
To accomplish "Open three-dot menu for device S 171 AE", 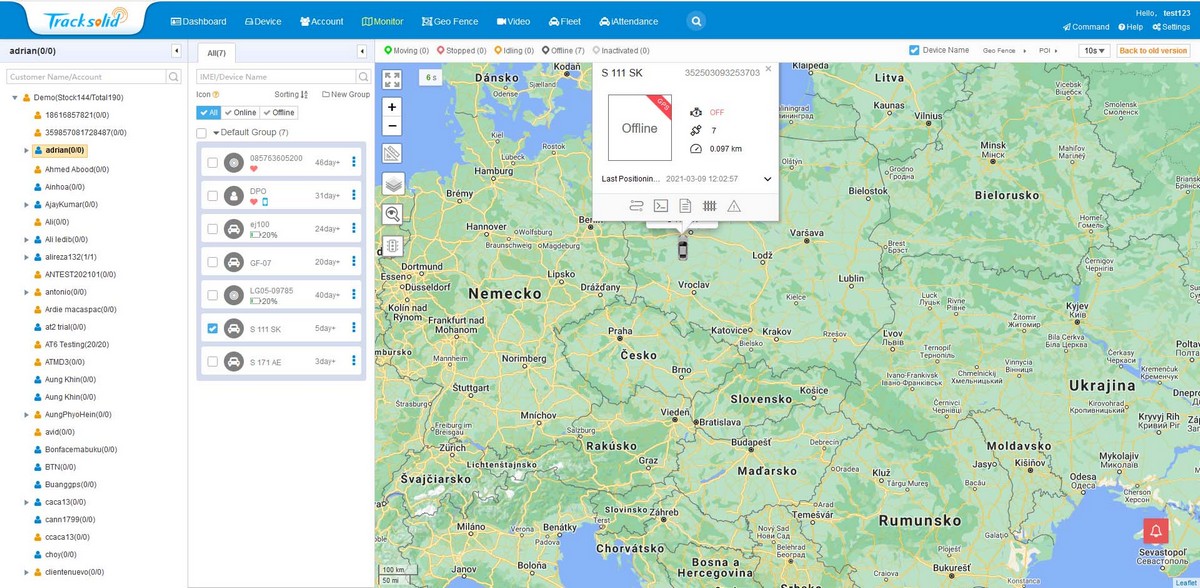I will (x=354, y=361).
